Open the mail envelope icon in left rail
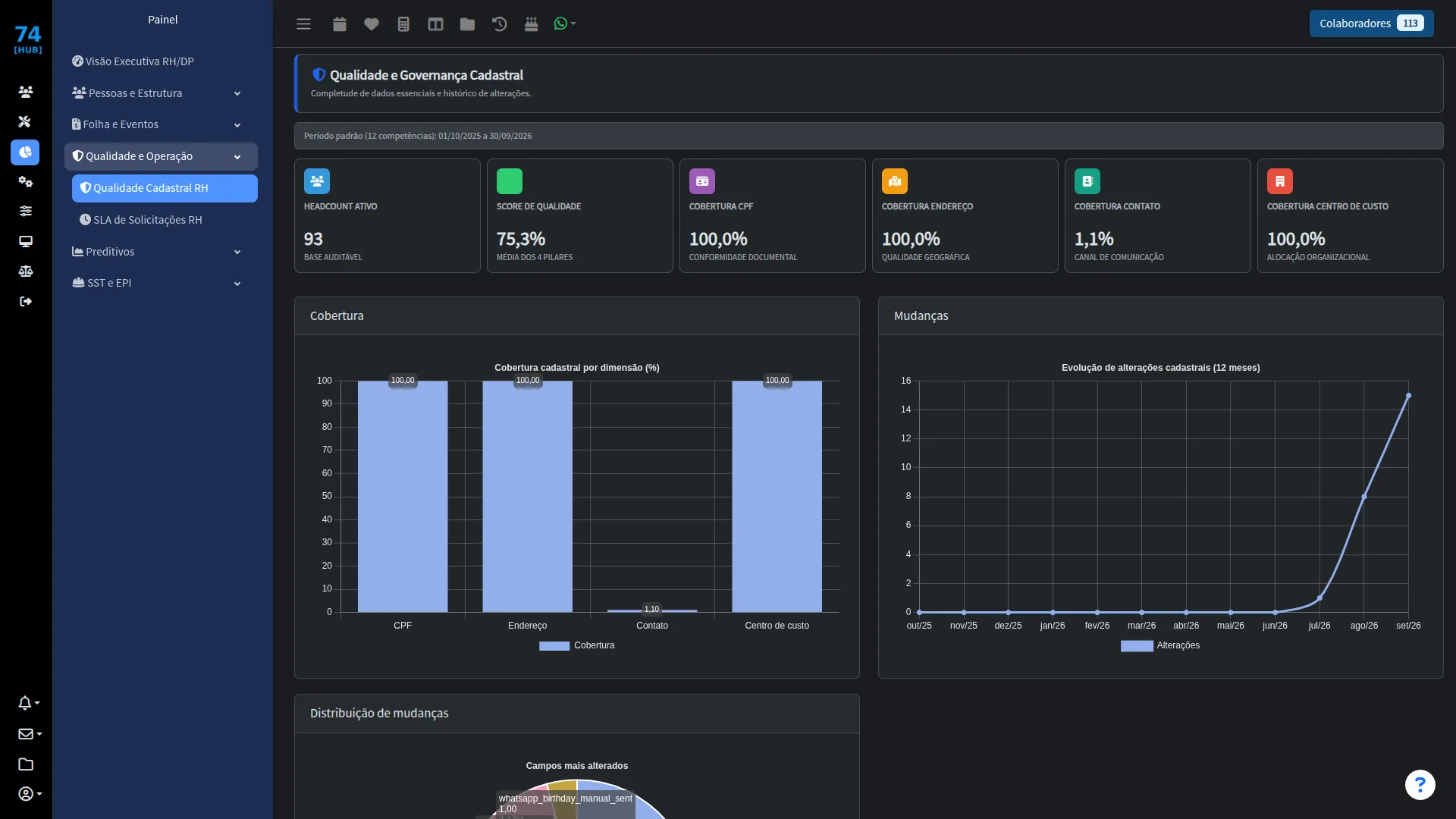The height and width of the screenshot is (819, 1456). click(x=29, y=733)
